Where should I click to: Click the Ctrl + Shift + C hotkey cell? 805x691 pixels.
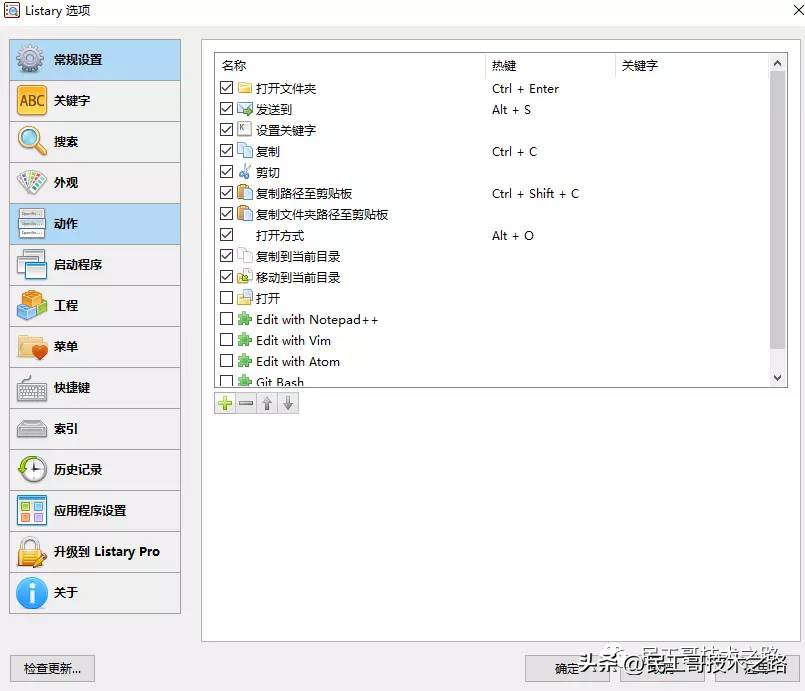pos(535,194)
